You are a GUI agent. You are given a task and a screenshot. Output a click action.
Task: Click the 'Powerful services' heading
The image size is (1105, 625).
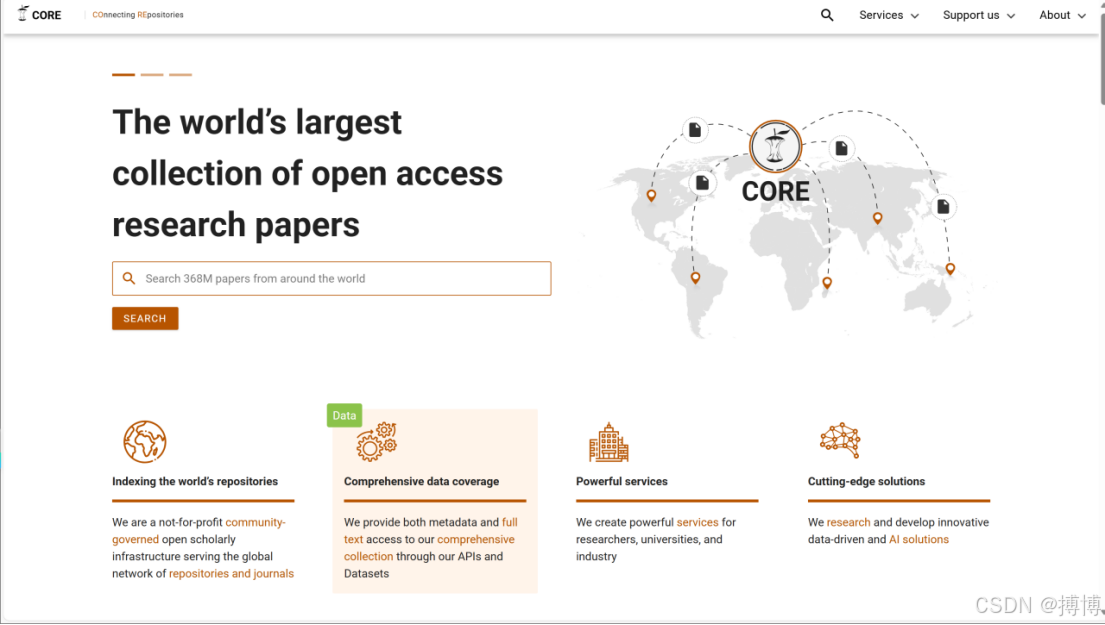coord(622,481)
